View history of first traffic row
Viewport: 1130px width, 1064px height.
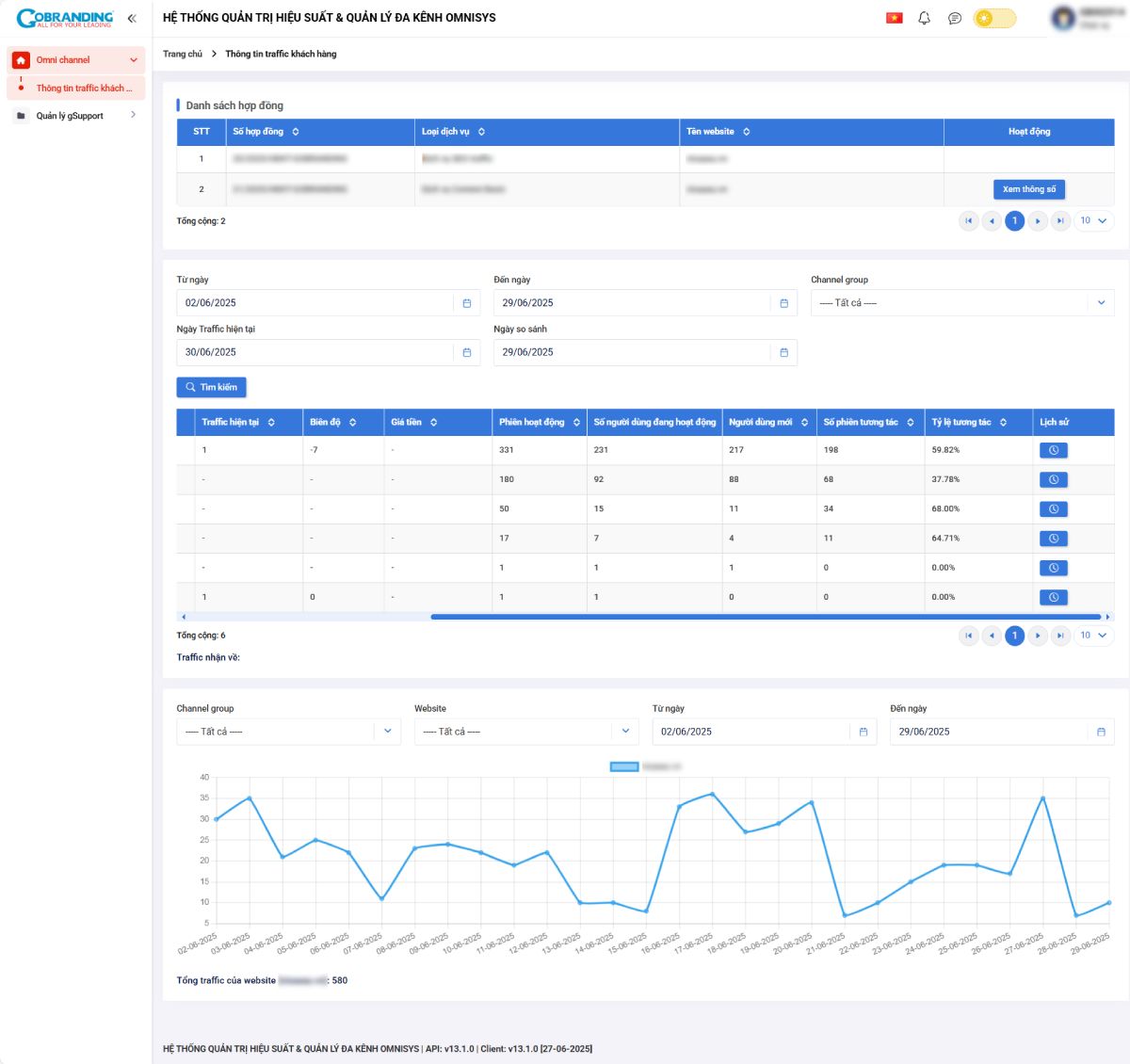coord(1053,450)
